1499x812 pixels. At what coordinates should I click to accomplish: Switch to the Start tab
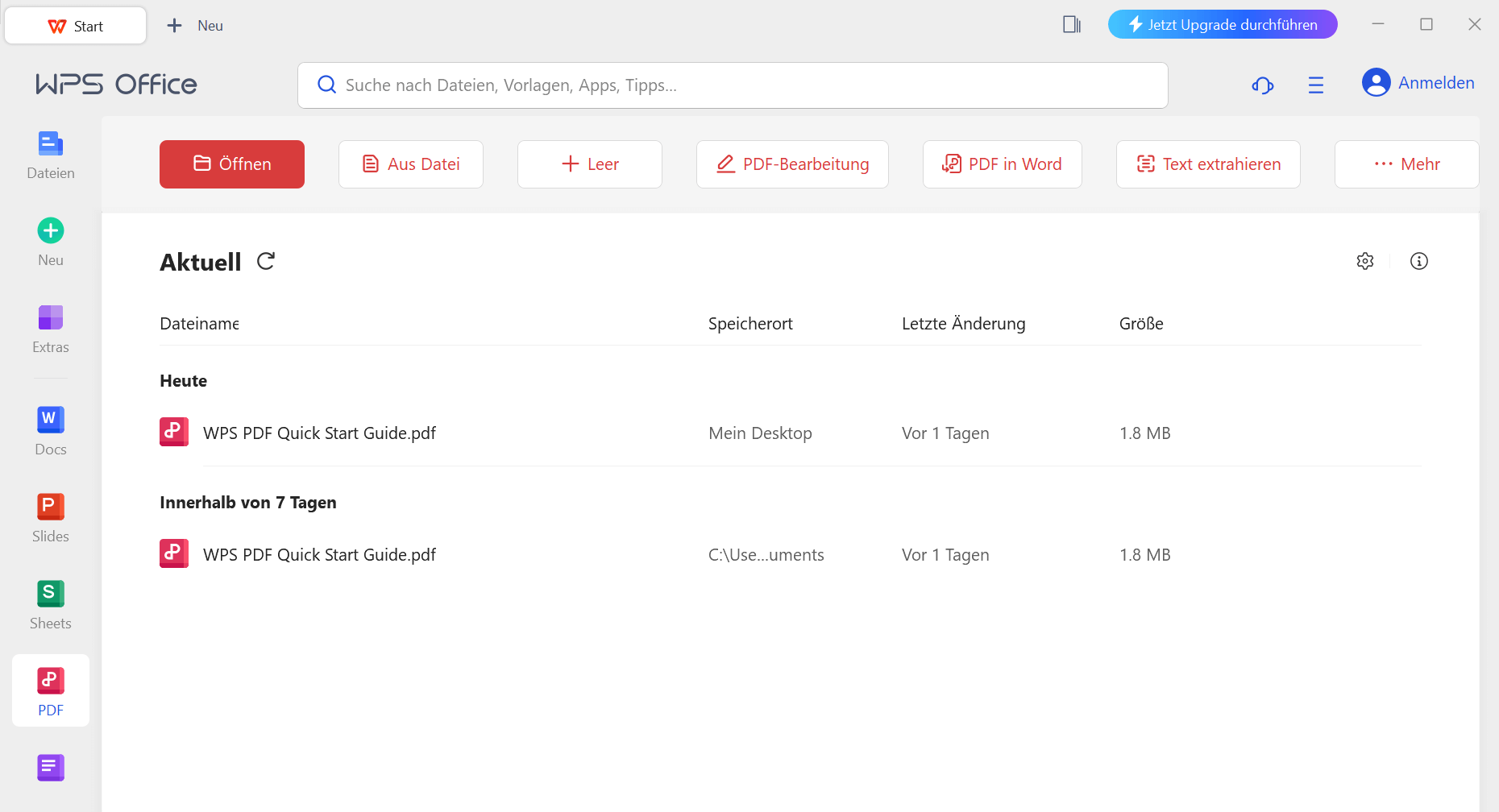76,26
